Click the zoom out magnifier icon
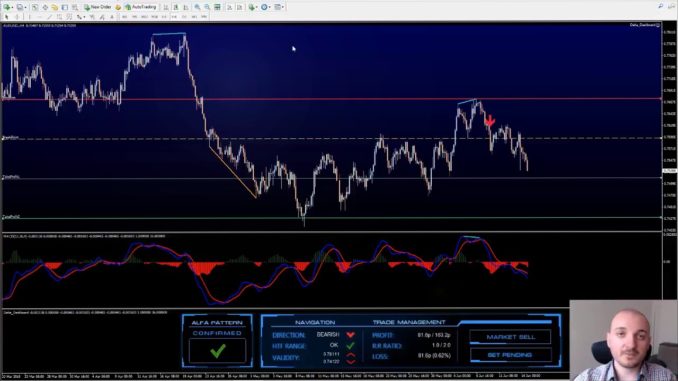The image size is (678, 381). click(x=207, y=7)
